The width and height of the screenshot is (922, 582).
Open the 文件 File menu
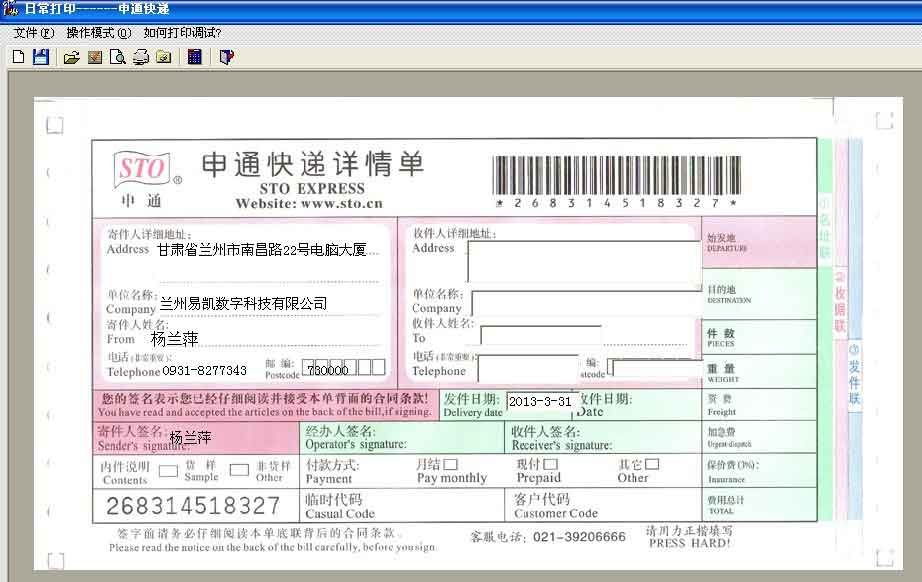coord(25,32)
